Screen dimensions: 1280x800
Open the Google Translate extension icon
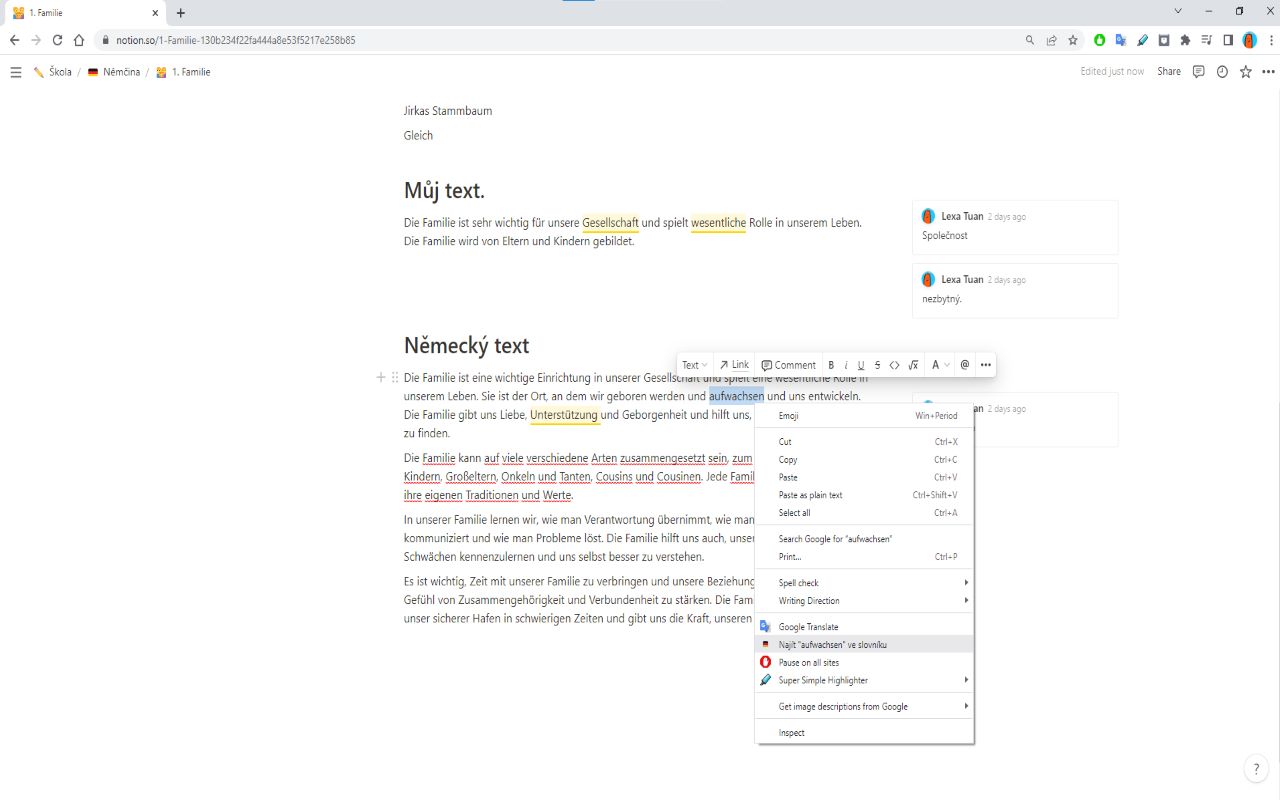tap(1121, 40)
